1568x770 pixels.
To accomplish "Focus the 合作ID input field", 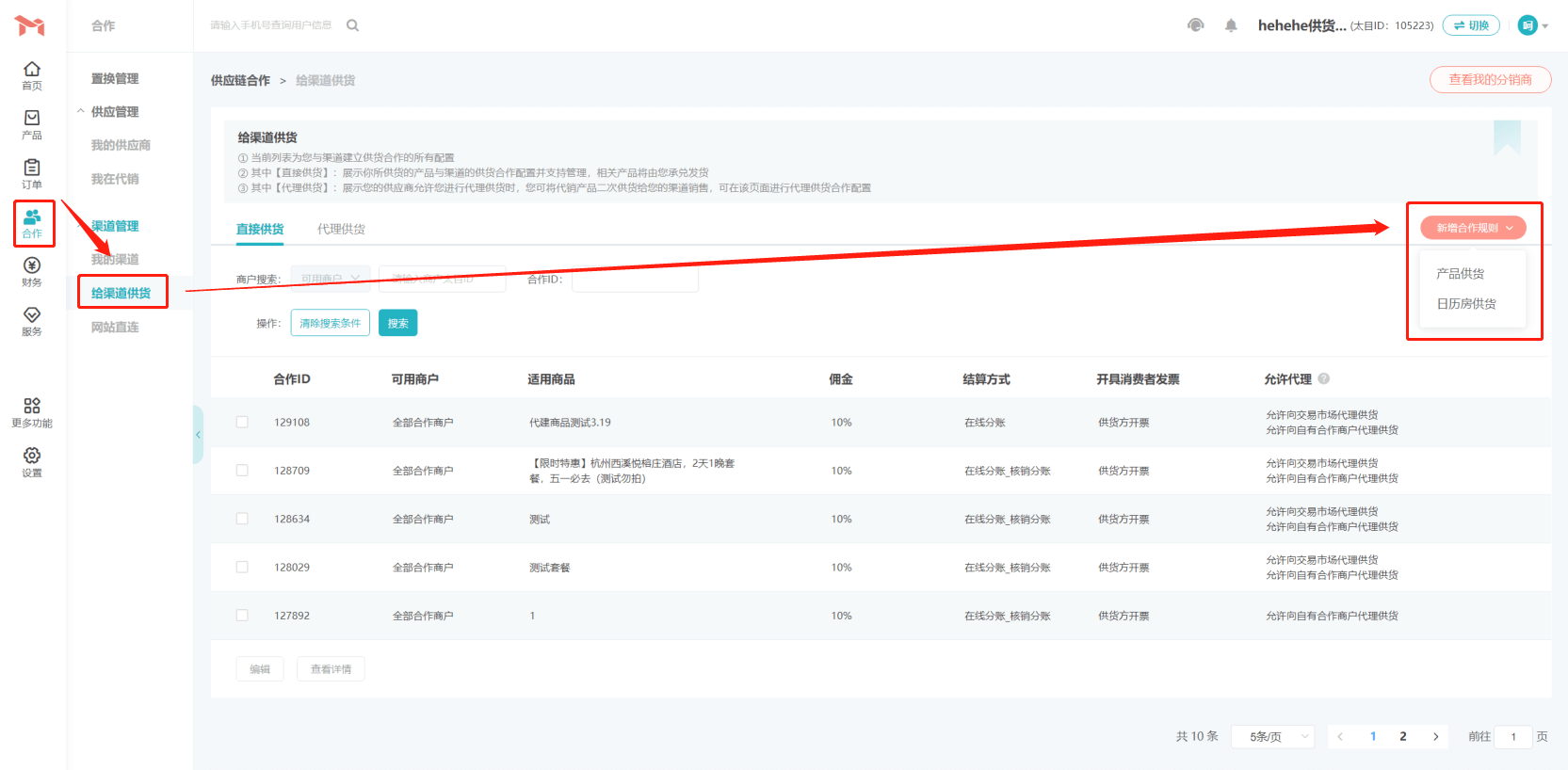I will (x=635, y=279).
